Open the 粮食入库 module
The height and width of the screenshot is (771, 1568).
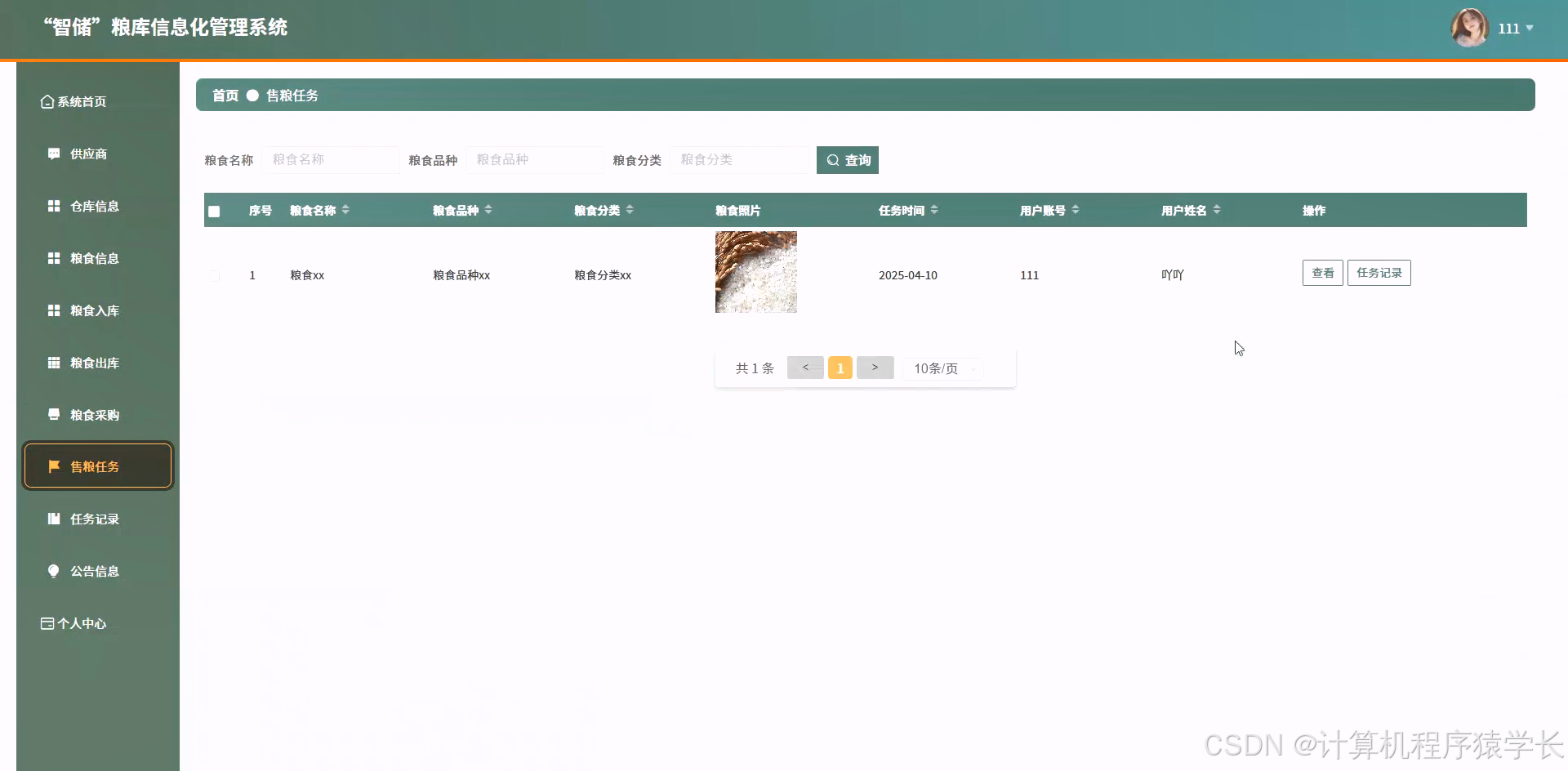(91, 310)
